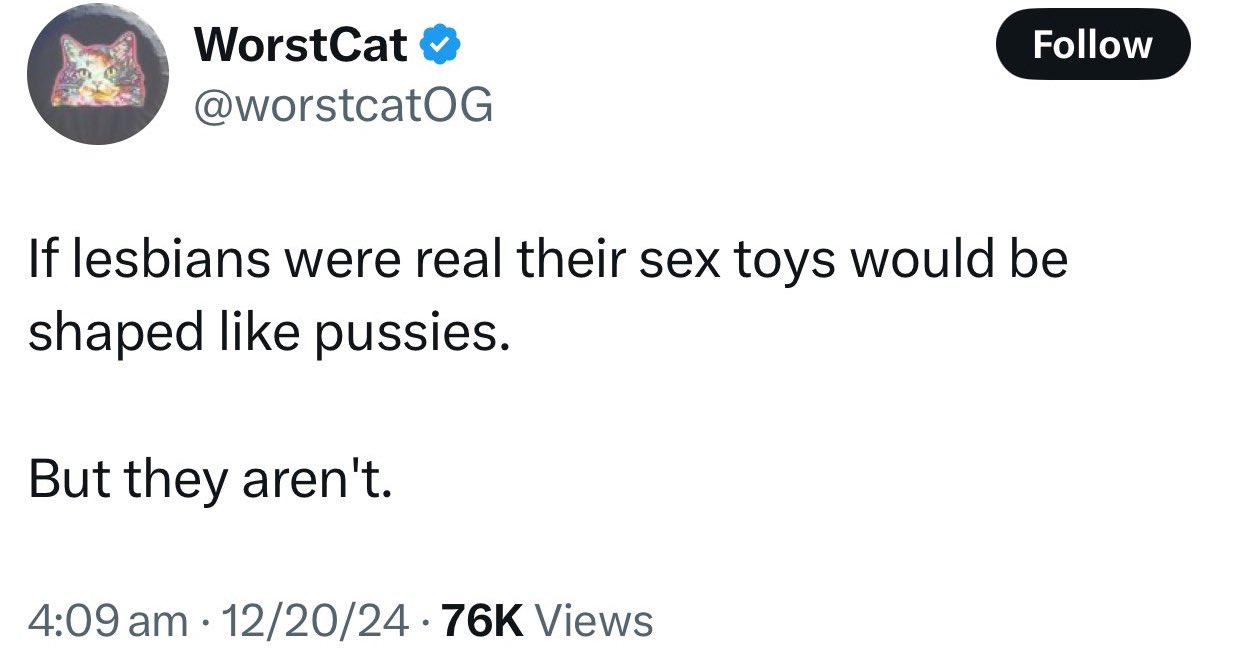Click the blue verified badge beside WorstCat
Viewport: 1242px width, 665px height.
[x=439, y=45]
